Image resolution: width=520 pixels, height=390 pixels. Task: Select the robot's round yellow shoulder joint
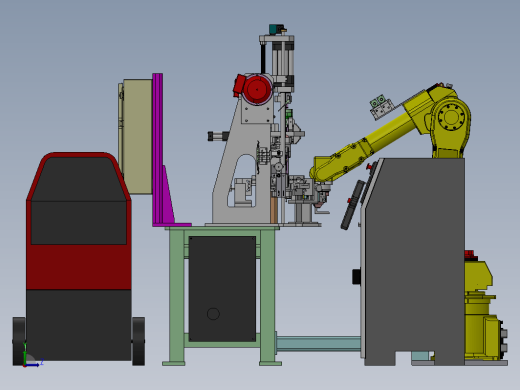[451, 117]
